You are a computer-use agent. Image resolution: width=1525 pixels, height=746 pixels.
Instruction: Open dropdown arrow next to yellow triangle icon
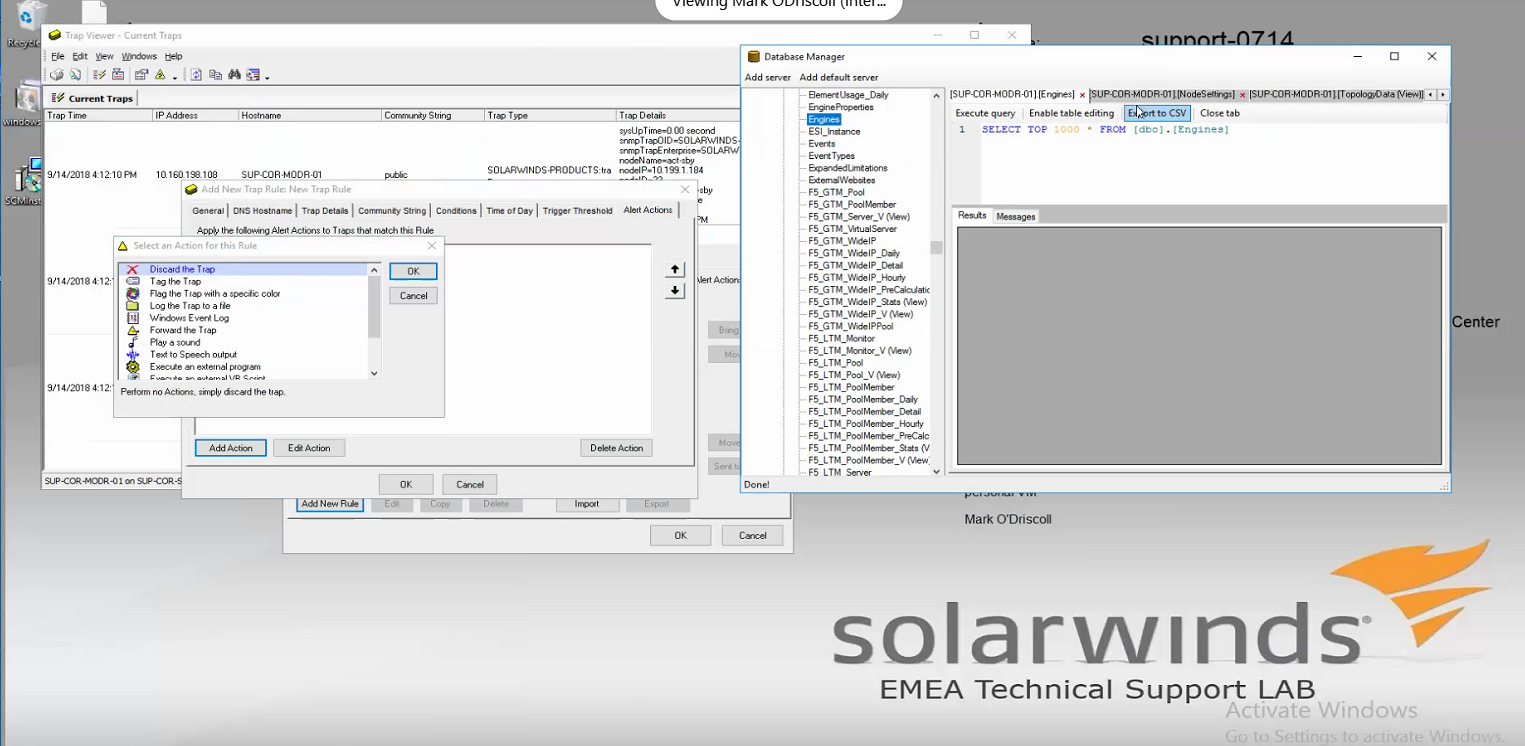(x=174, y=77)
